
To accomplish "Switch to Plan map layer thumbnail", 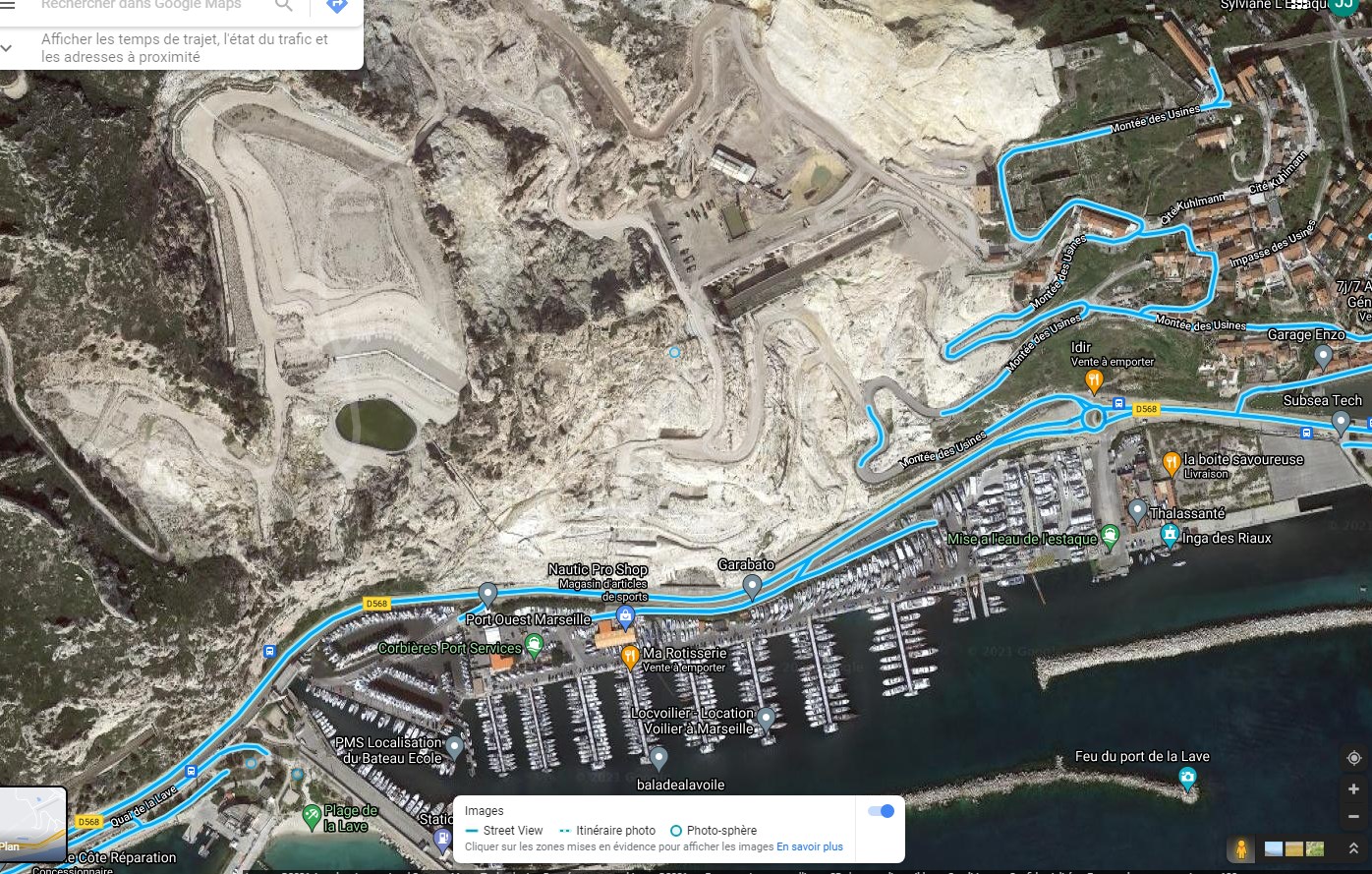I will point(32,821).
